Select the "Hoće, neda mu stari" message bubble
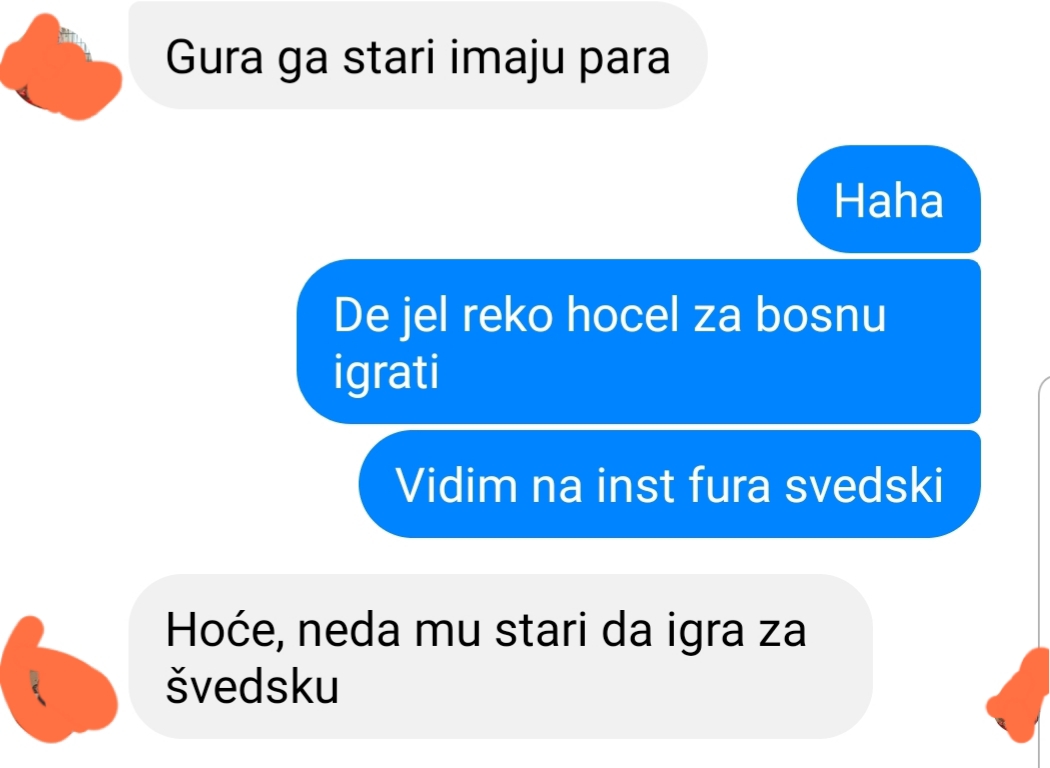Screen dimensions: 1050x768 point(501,656)
